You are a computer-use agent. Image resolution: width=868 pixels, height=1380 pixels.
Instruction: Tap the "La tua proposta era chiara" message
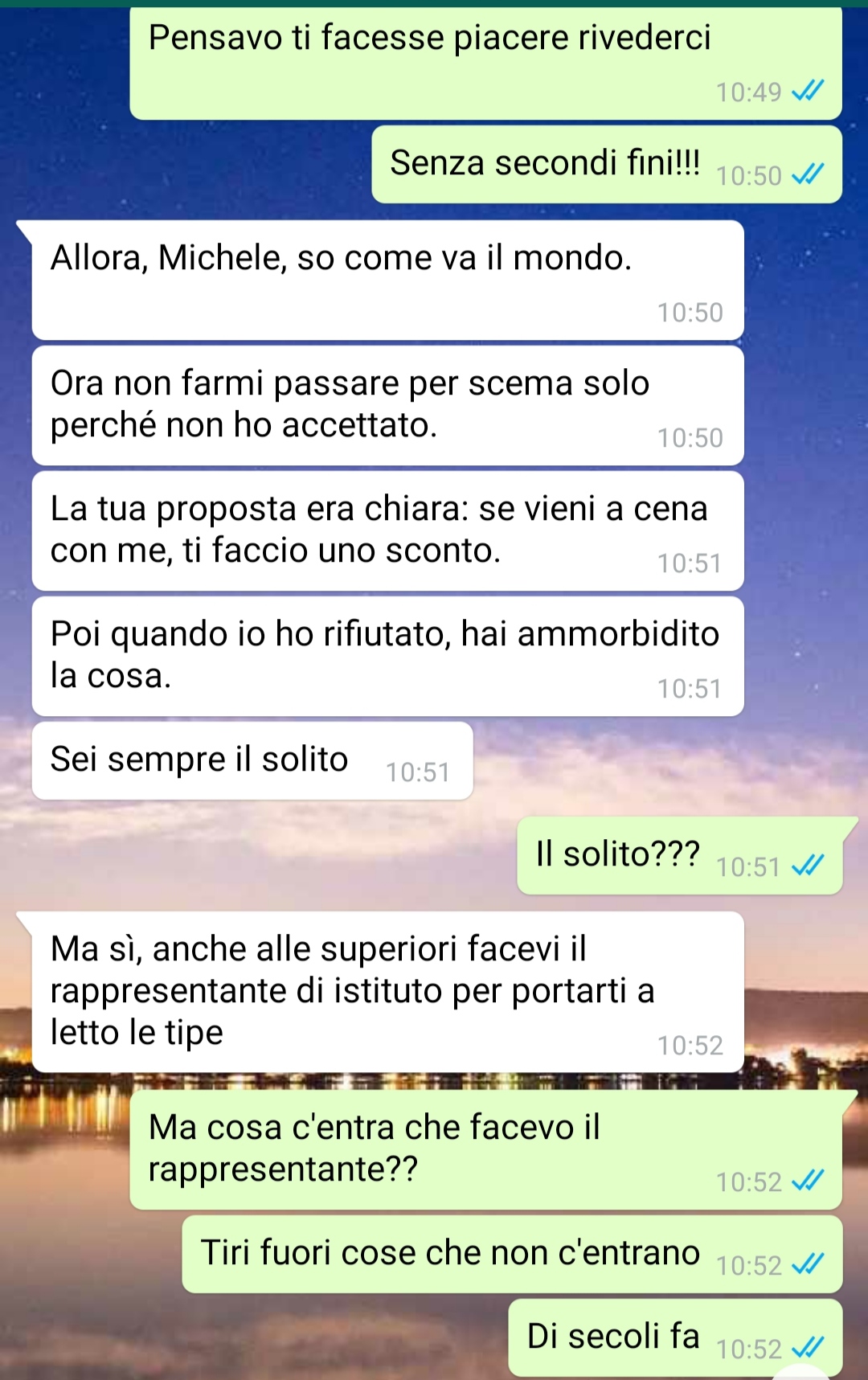387,530
